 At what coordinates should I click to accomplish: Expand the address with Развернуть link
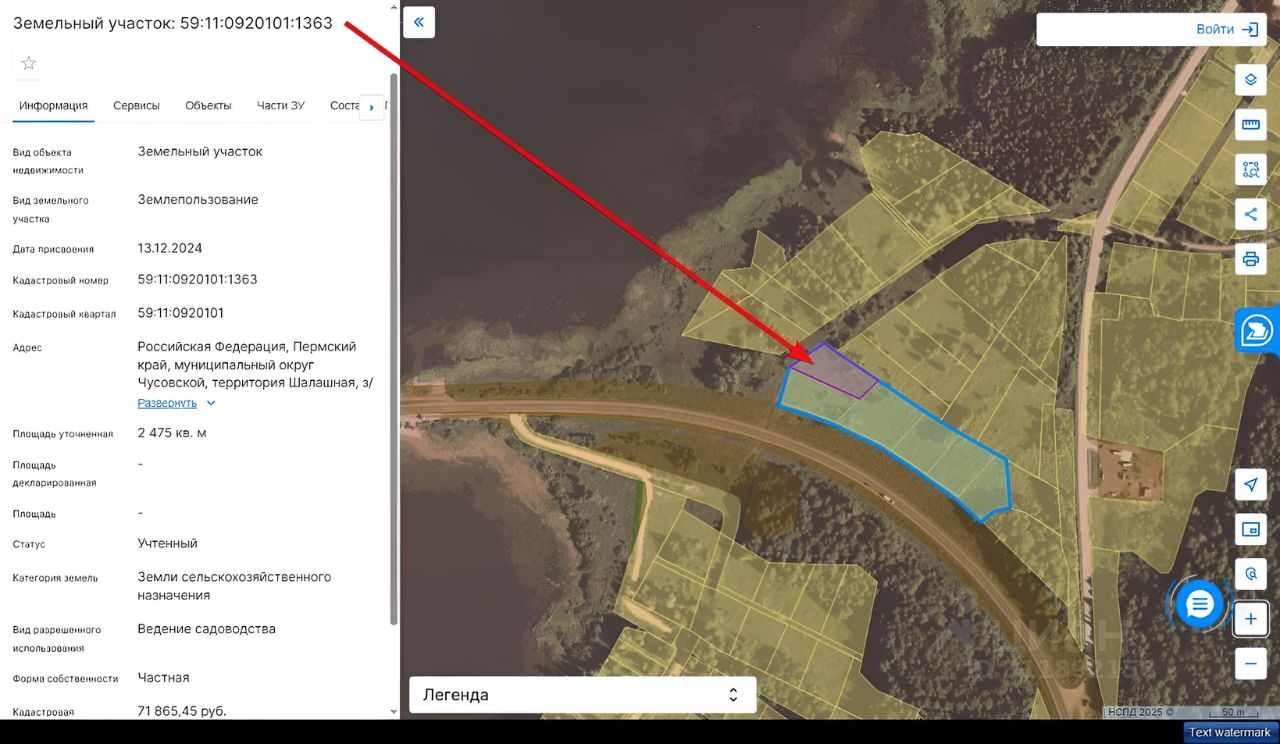[x=176, y=403]
